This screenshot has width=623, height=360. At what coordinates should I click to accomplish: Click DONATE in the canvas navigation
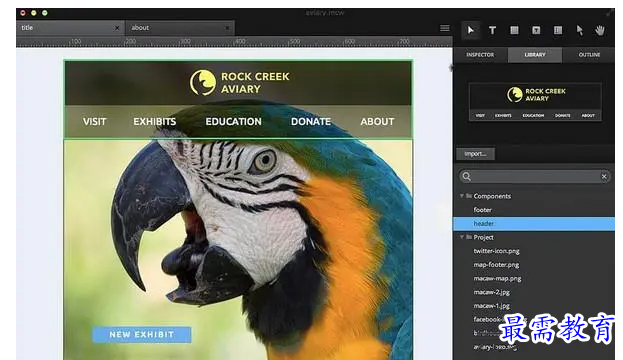point(311,122)
